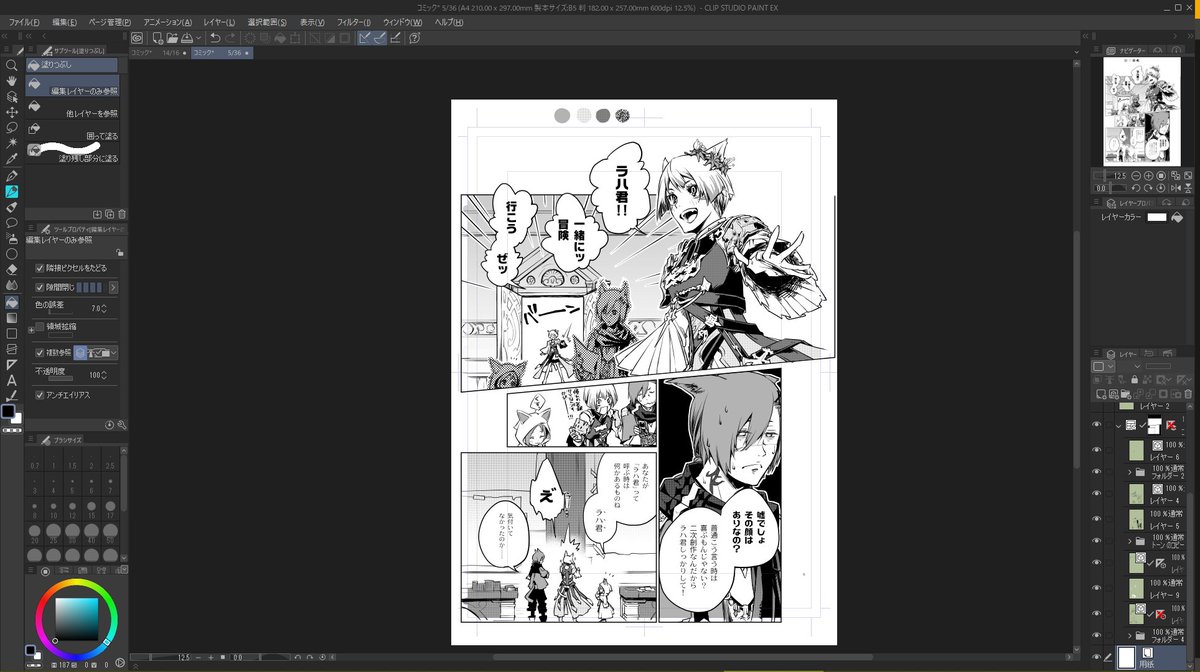1200x672 pixels.
Task: Open the レイヤー(L) menu
Action: click(x=220, y=22)
